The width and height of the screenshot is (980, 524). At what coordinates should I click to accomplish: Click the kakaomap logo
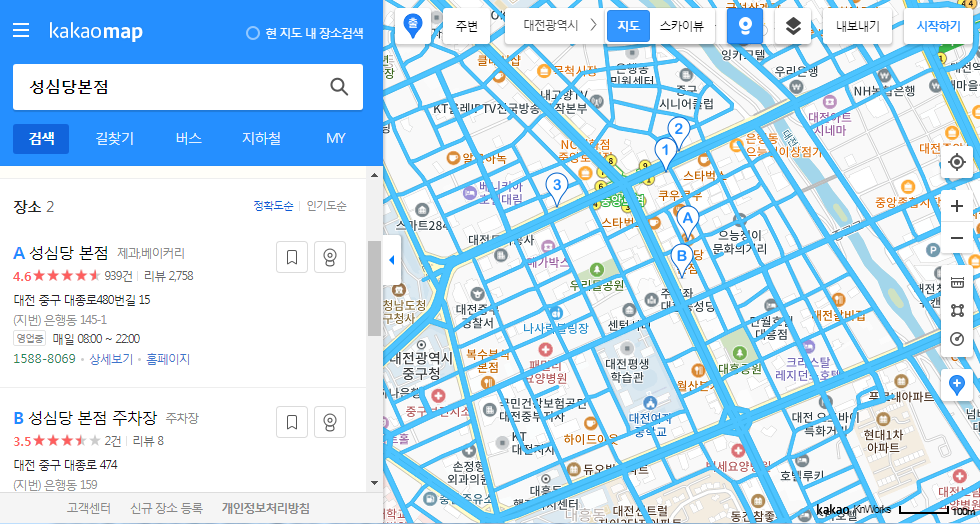point(96,31)
